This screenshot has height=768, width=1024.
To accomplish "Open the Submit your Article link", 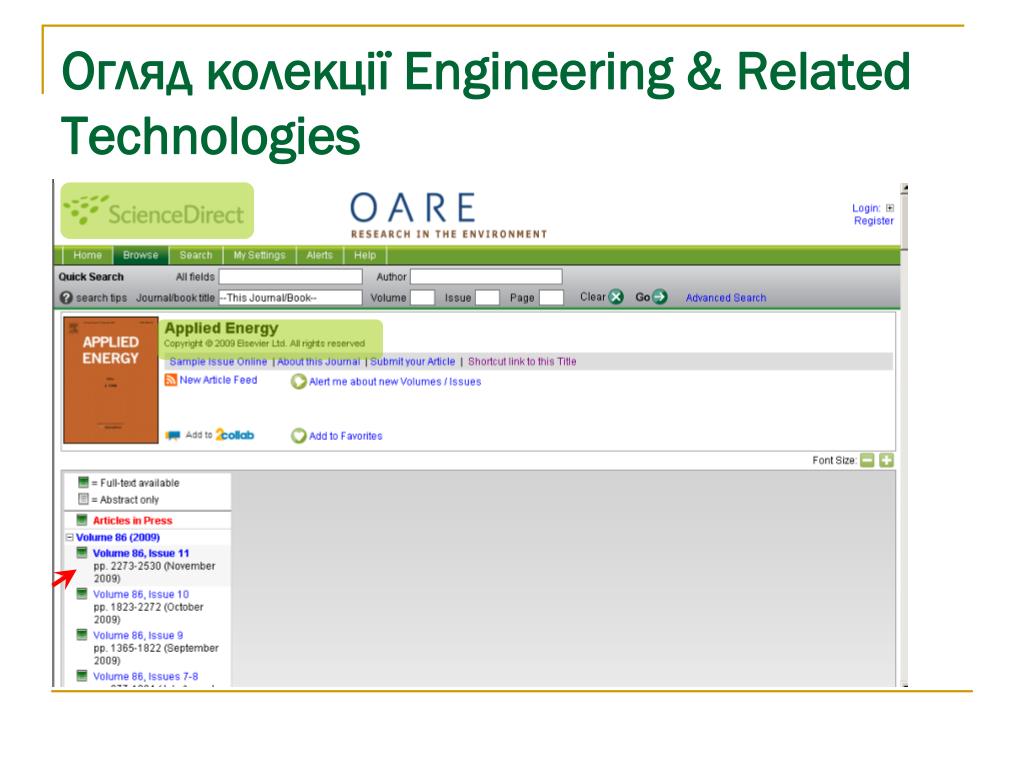I will [413, 362].
